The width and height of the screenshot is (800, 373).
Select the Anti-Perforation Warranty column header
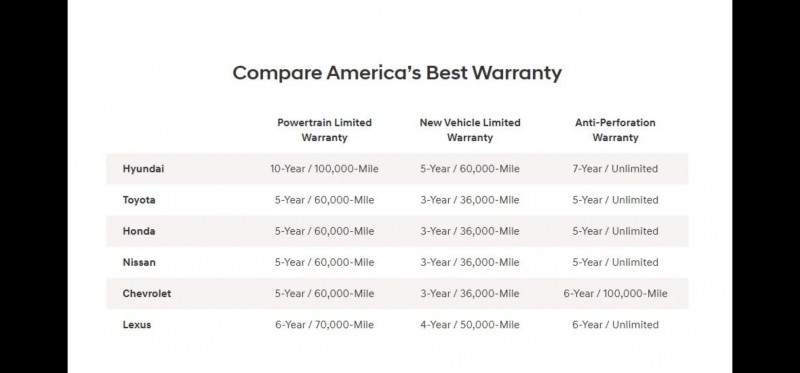pos(615,130)
